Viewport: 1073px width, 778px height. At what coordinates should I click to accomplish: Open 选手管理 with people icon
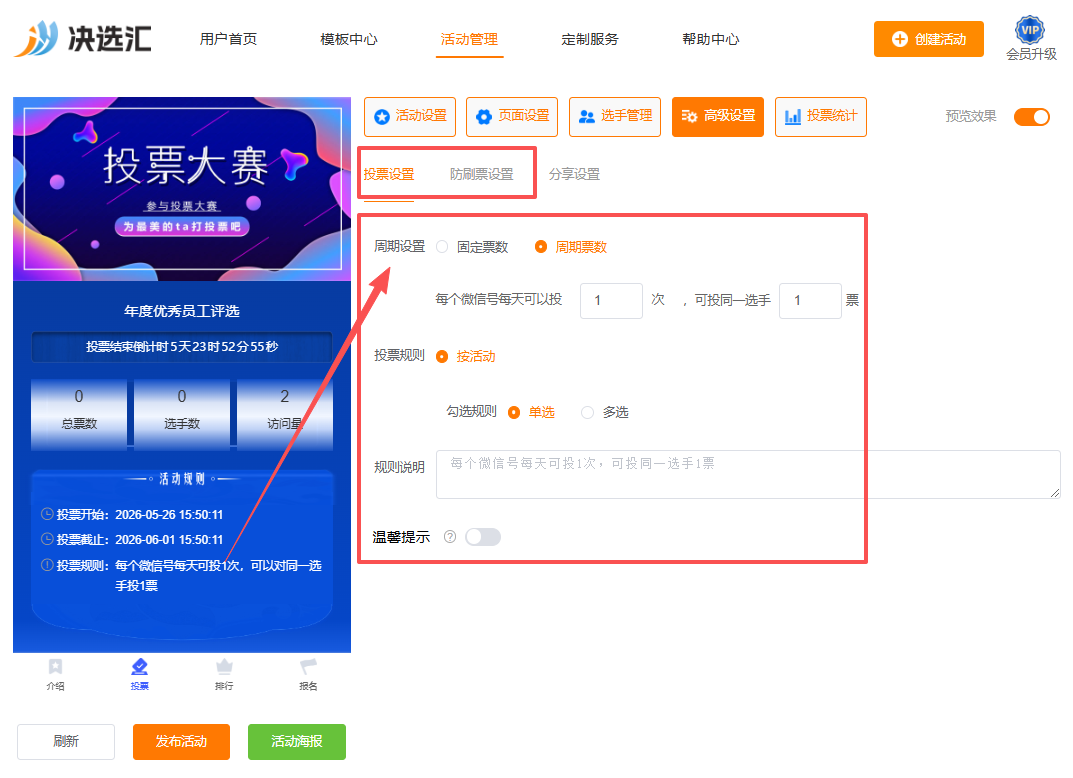615,117
